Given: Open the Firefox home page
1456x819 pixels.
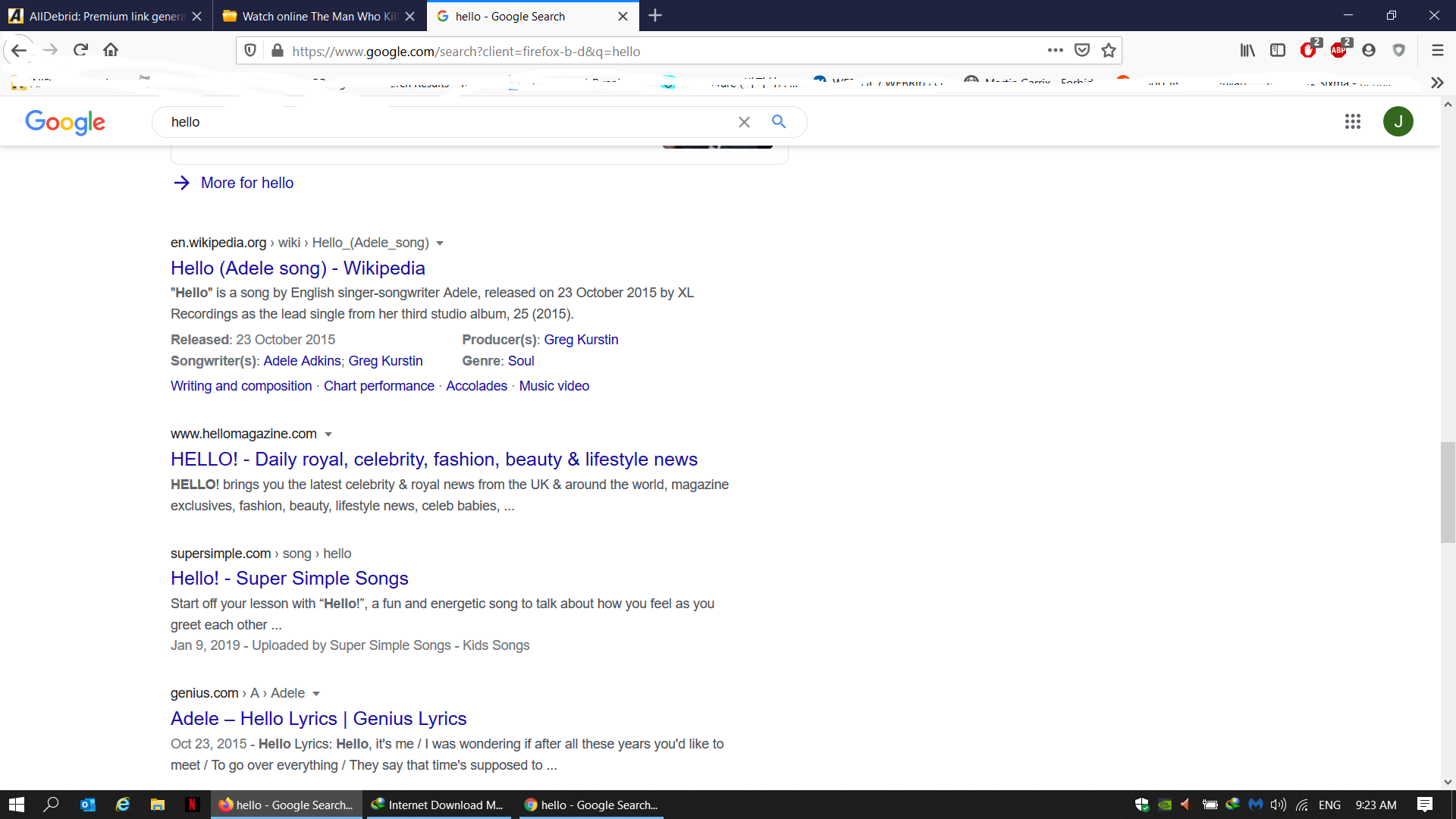Looking at the screenshot, I should tap(111, 50).
